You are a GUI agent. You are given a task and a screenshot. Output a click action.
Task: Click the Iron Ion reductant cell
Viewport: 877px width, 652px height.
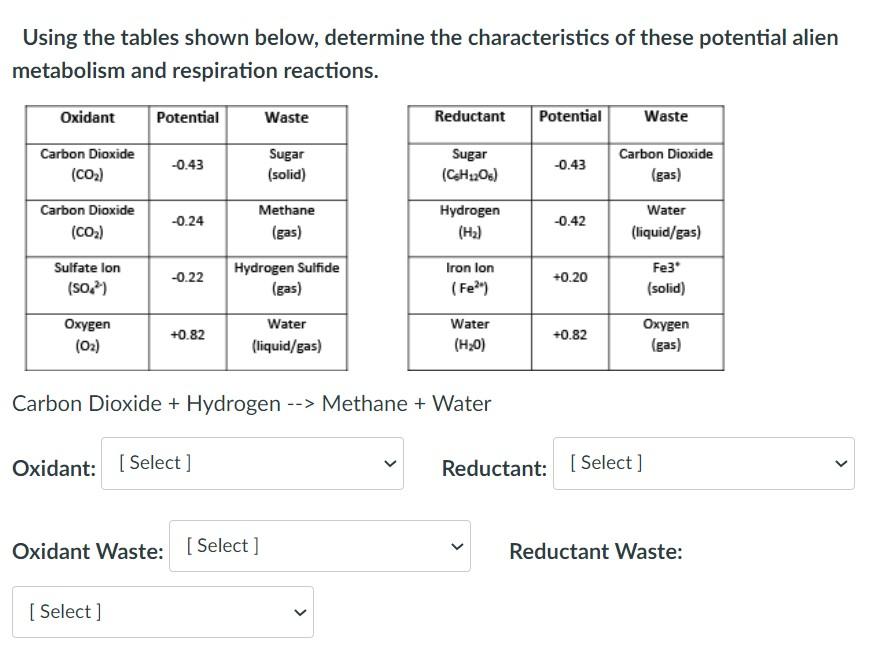click(x=470, y=278)
